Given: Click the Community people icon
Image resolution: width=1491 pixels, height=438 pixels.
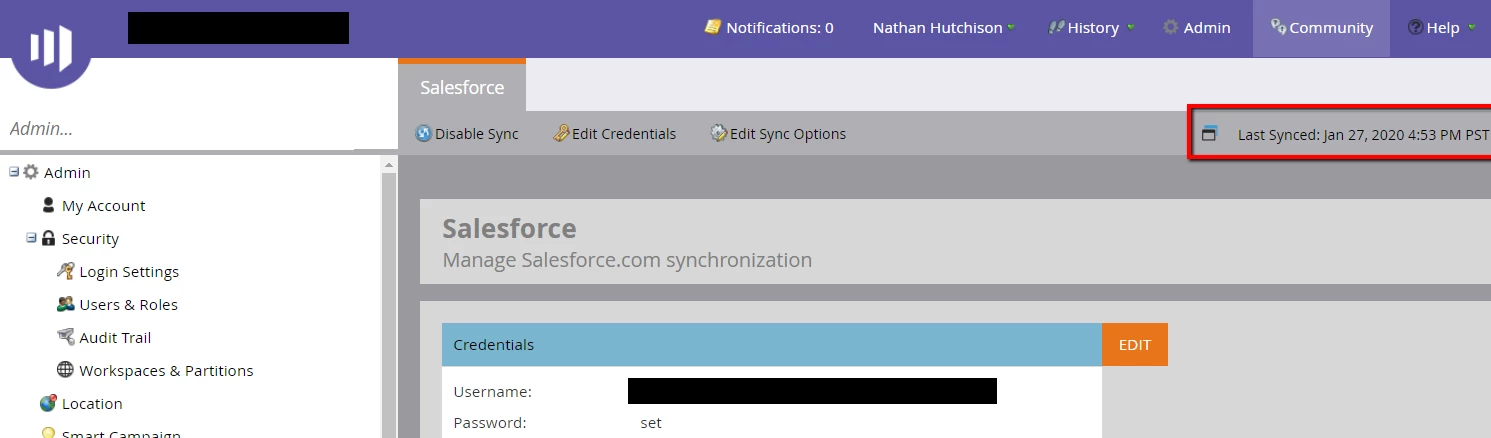Looking at the screenshot, I should [1278, 27].
